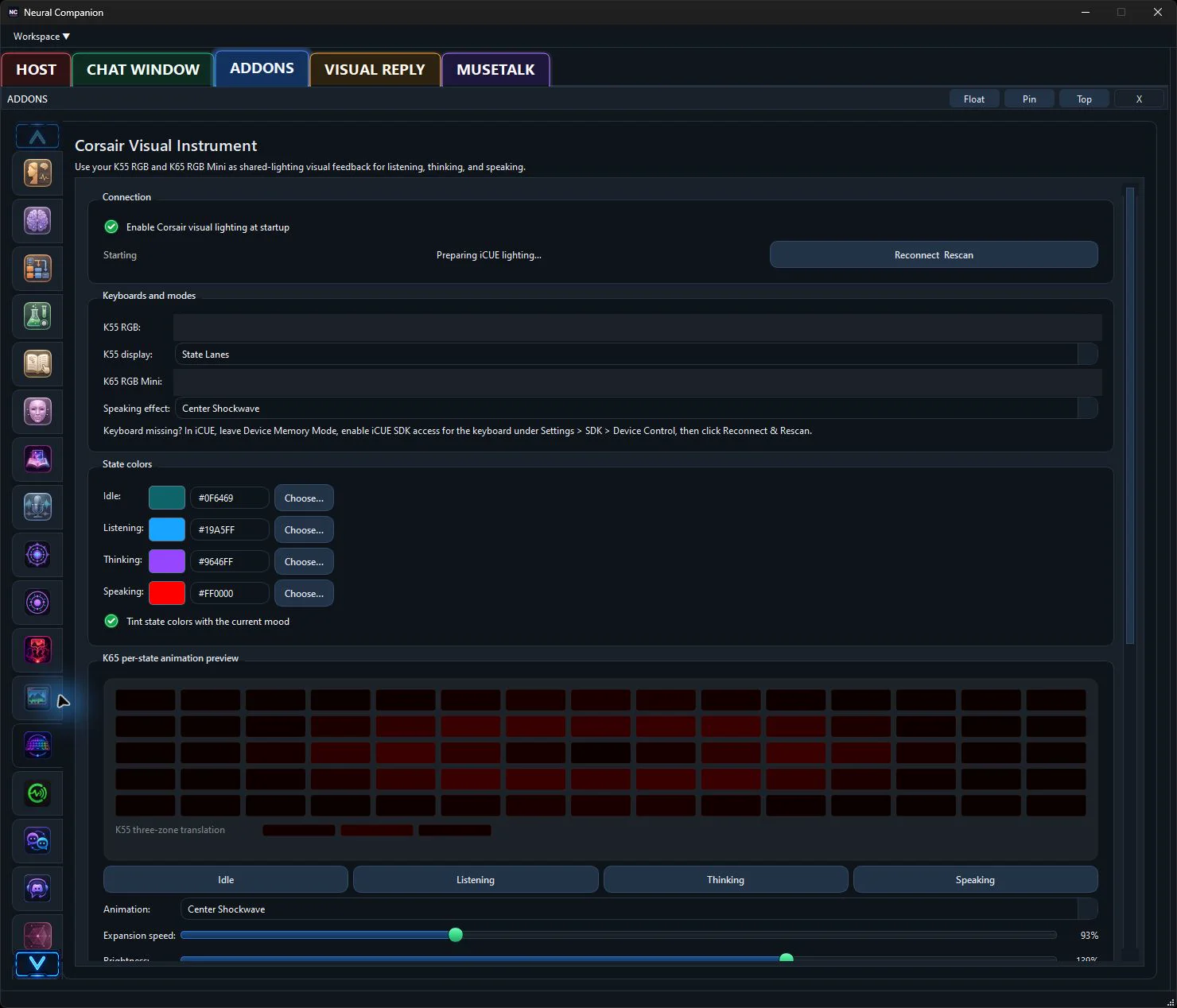Open the pink face mask addon icon
Image resolution: width=1177 pixels, height=1008 pixels.
click(37, 411)
